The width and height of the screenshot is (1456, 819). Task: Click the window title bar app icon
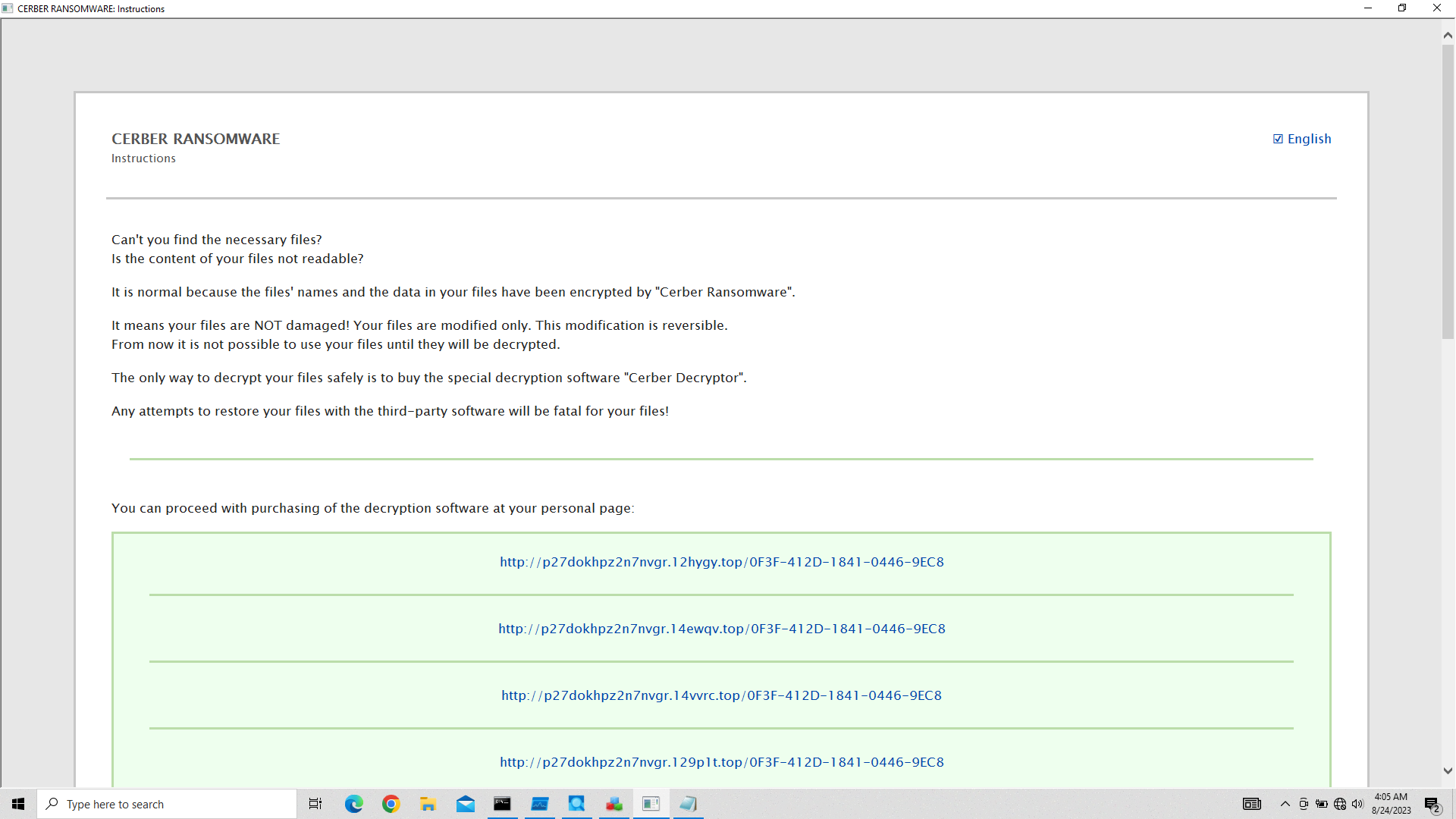tap(8, 8)
